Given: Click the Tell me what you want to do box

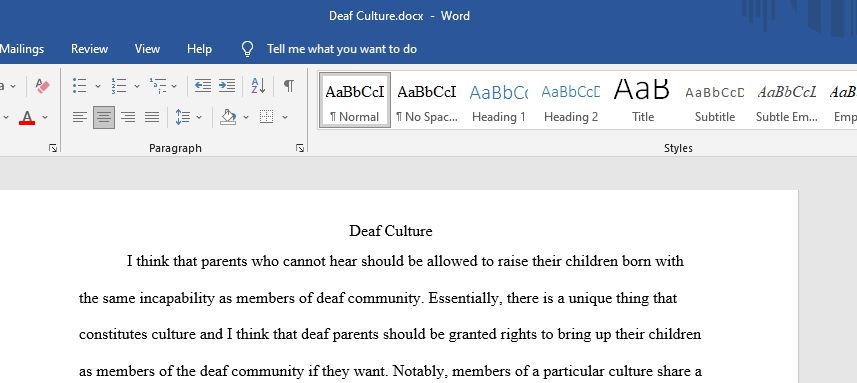Looking at the screenshot, I should [342, 49].
